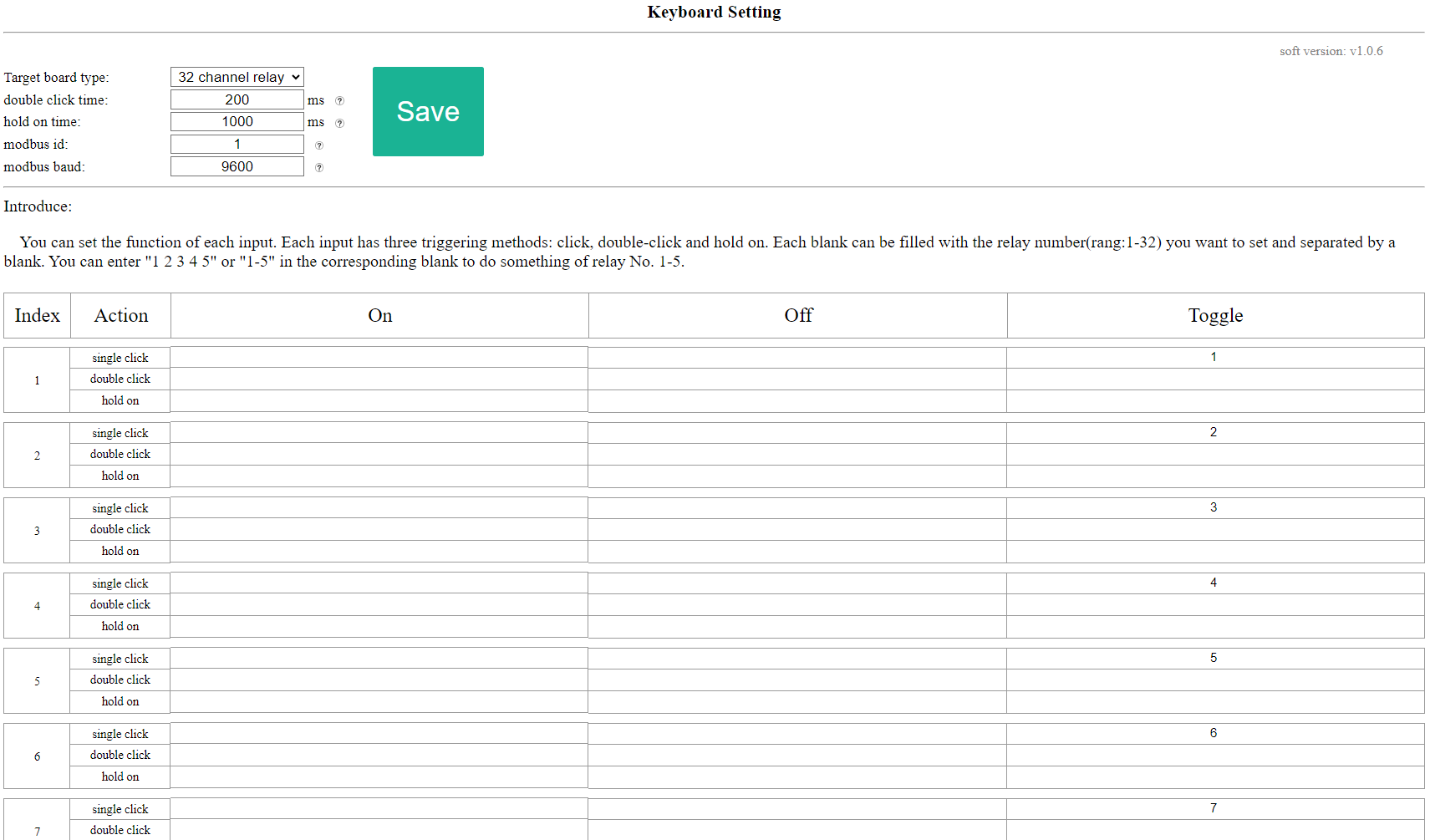The height and width of the screenshot is (840, 1430).
Task: Focus the hold on time input field
Action: (x=237, y=122)
